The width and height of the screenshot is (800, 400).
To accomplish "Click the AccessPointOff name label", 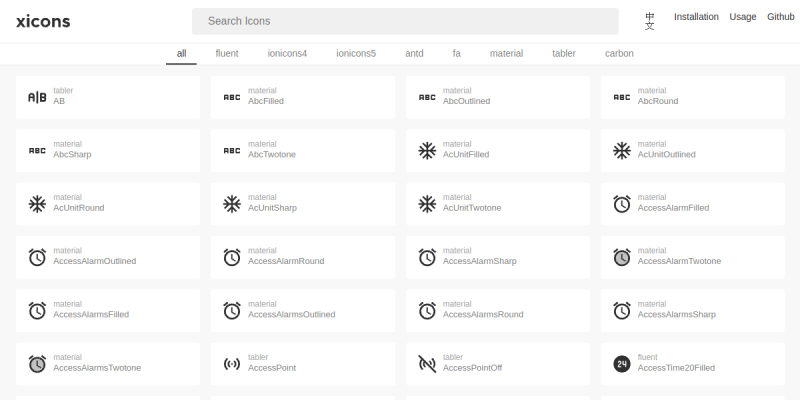I will [472, 368].
